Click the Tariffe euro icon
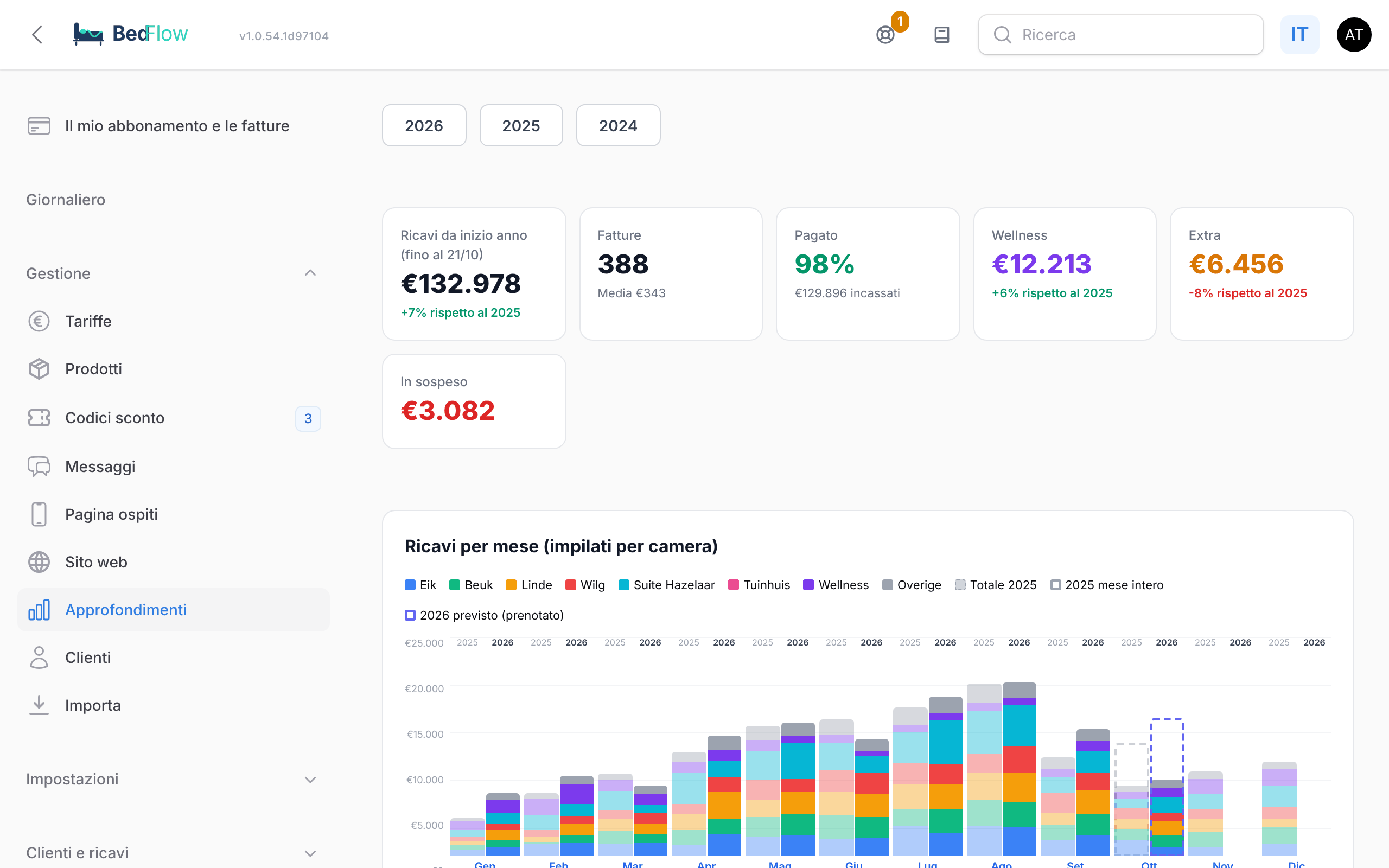Image resolution: width=1389 pixels, height=868 pixels. point(39,322)
